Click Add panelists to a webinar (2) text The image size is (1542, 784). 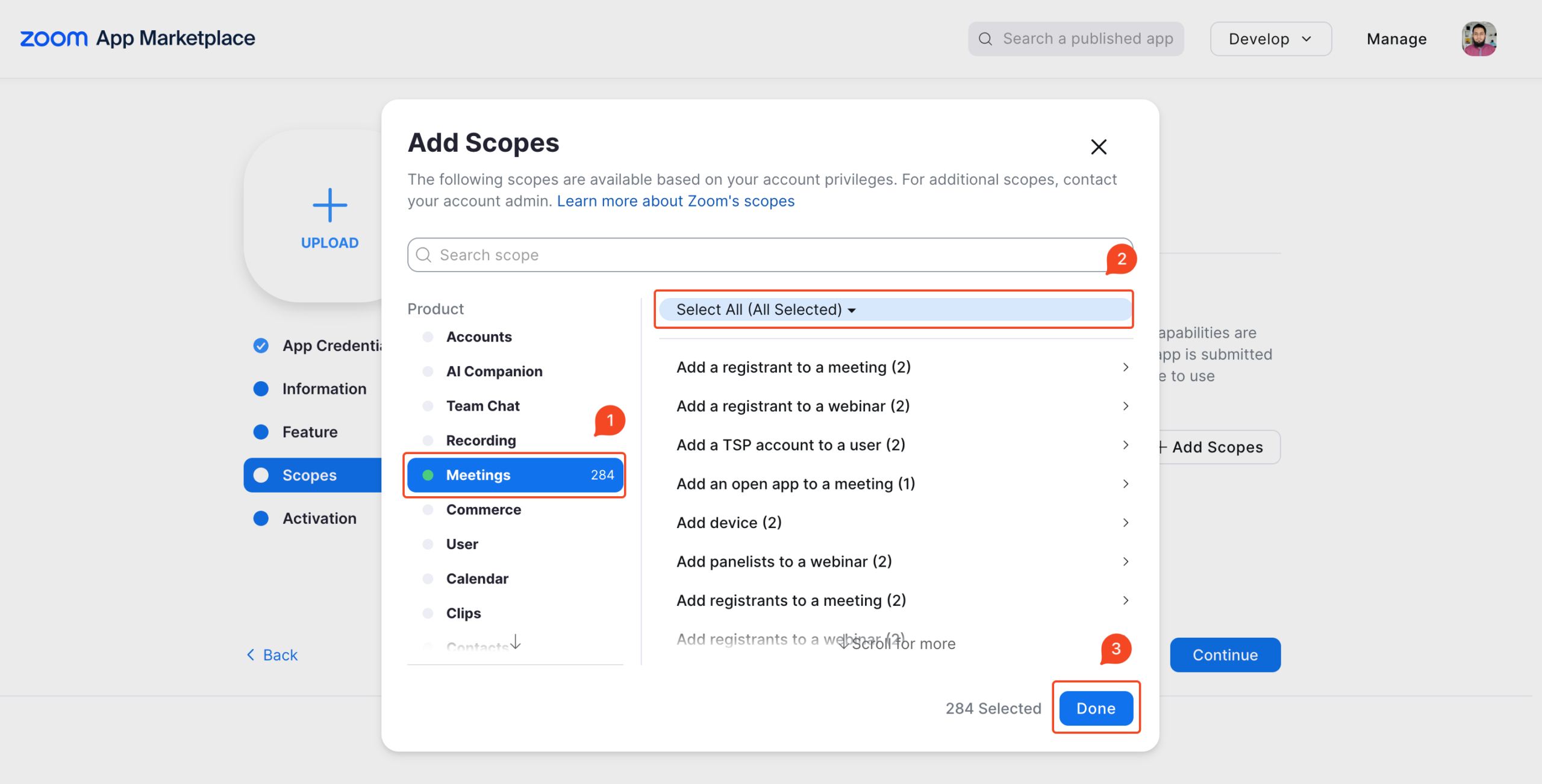(784, 561)
